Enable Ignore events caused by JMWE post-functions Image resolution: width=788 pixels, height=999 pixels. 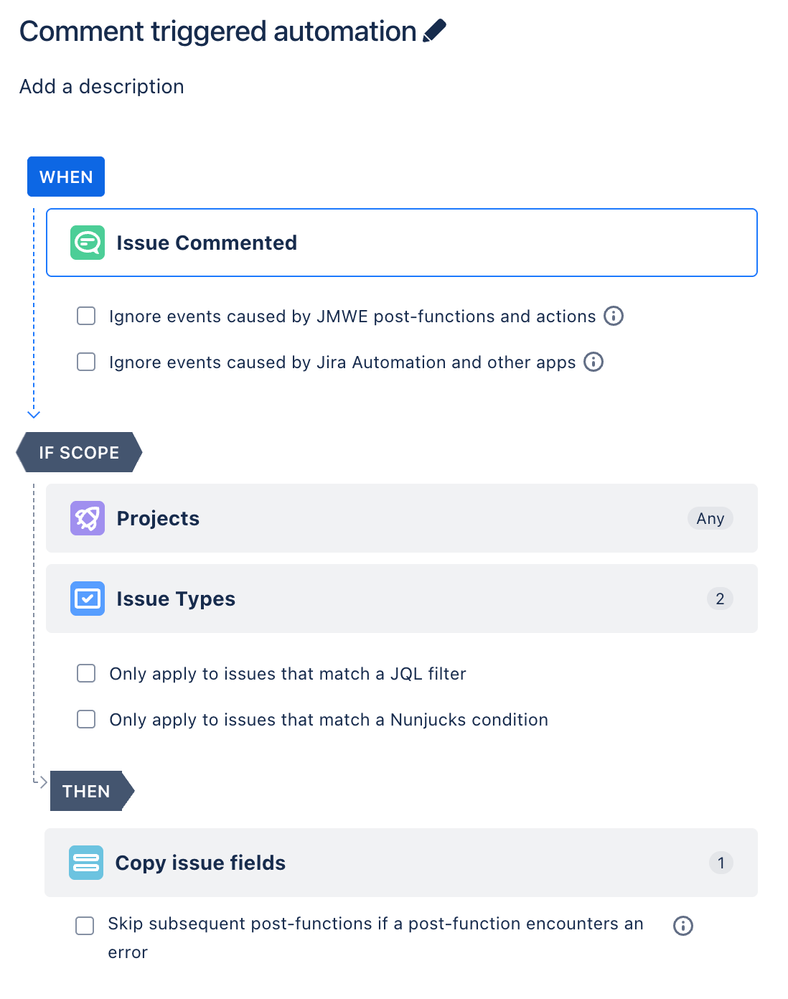click(86, 316)
